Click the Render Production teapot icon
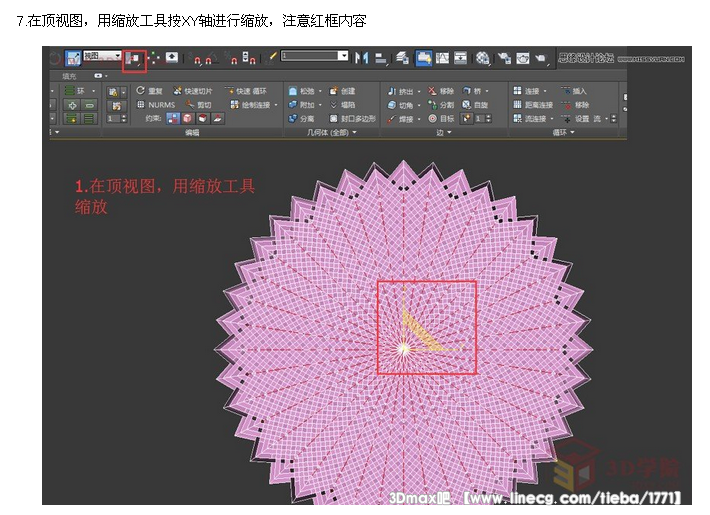Image resolution: width=710 pixels, height=515 pixels. [541, 58]
